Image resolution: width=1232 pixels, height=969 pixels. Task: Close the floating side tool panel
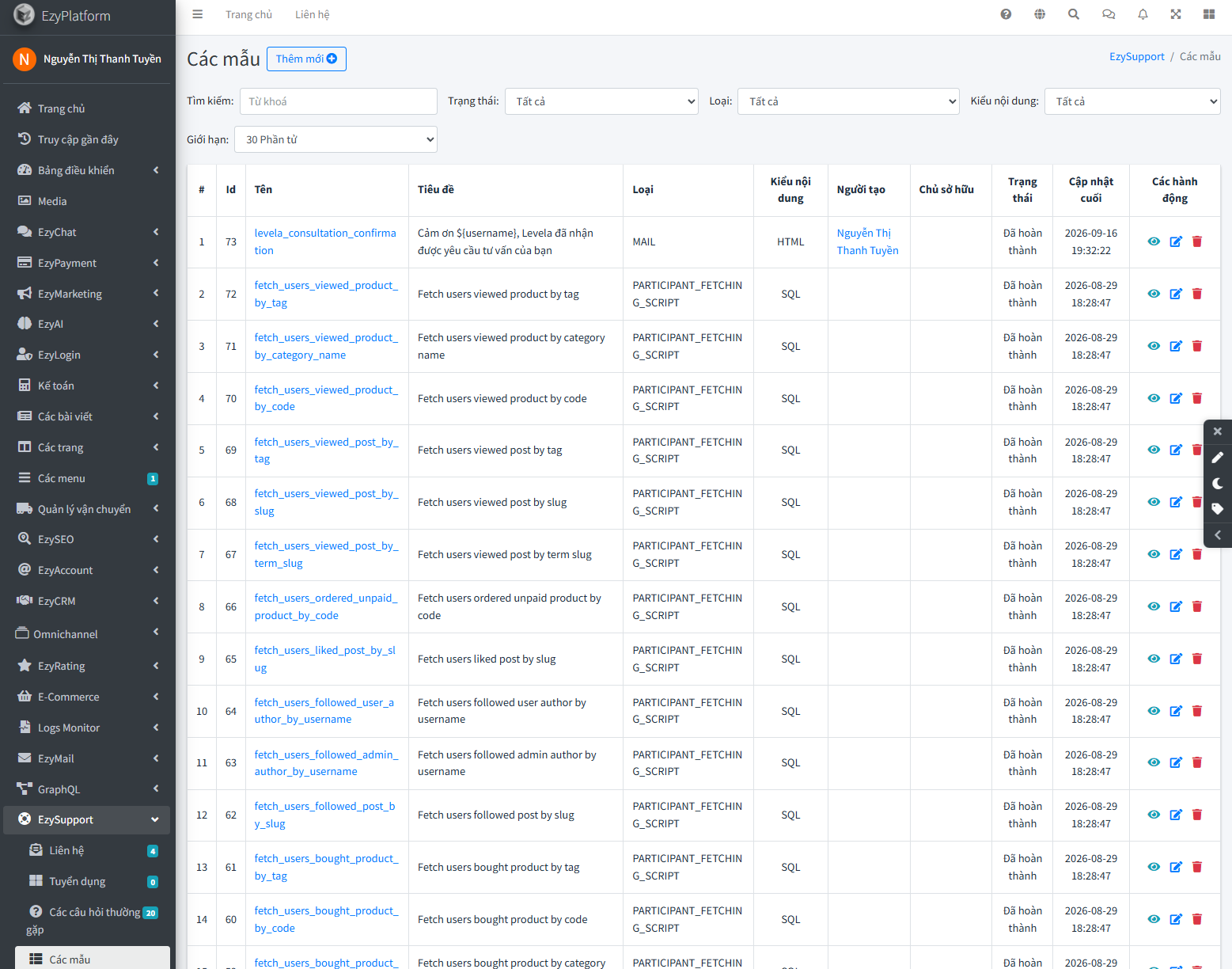[x=1218, y=431]
